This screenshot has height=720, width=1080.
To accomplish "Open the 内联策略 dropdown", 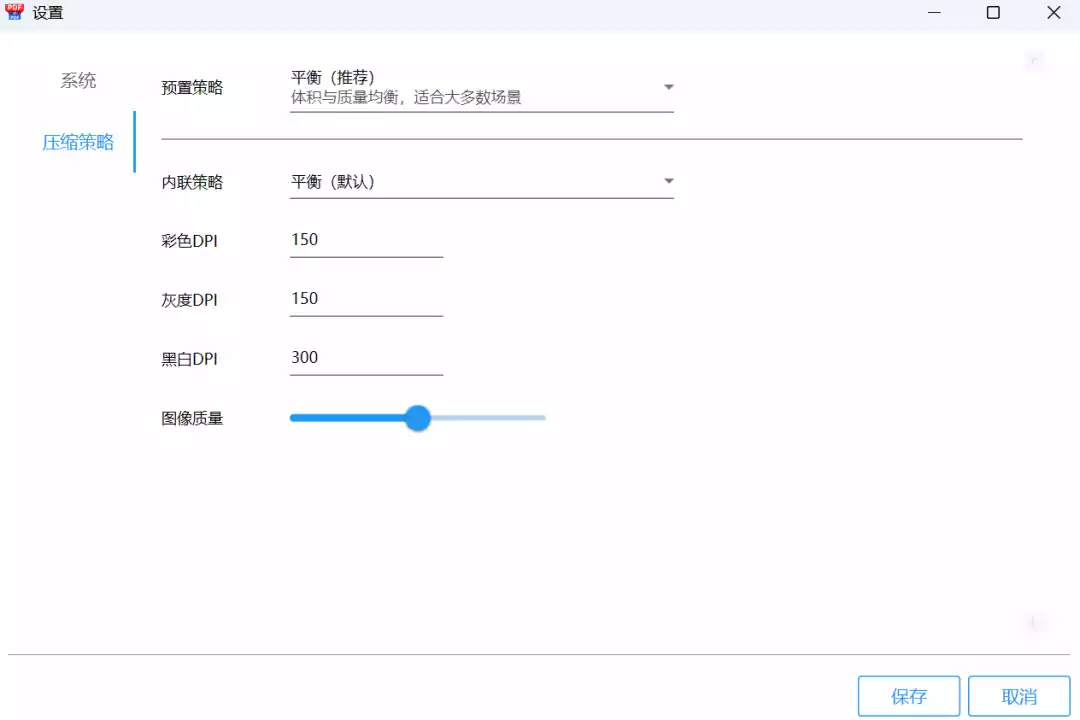I will [480, 181].
